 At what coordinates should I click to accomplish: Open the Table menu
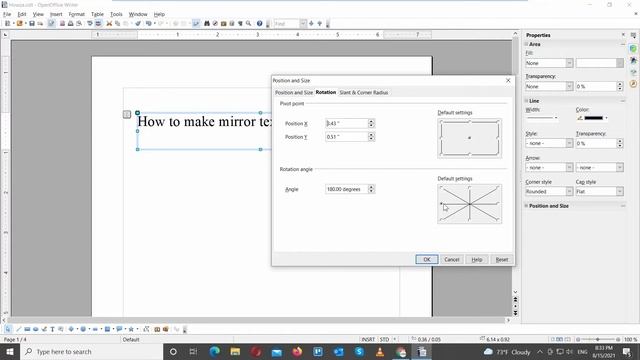[x=97, y=14]
